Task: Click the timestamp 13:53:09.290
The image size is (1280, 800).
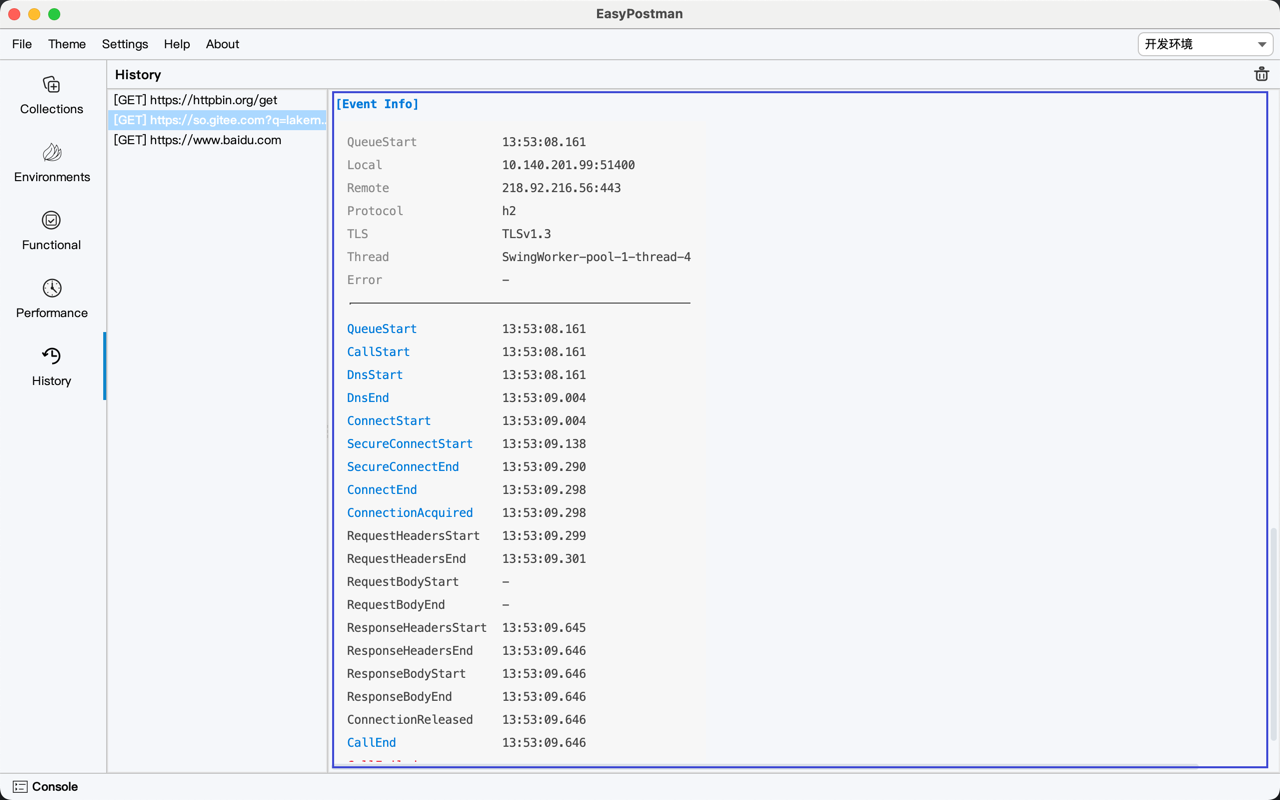Action: tap(544, 467)
